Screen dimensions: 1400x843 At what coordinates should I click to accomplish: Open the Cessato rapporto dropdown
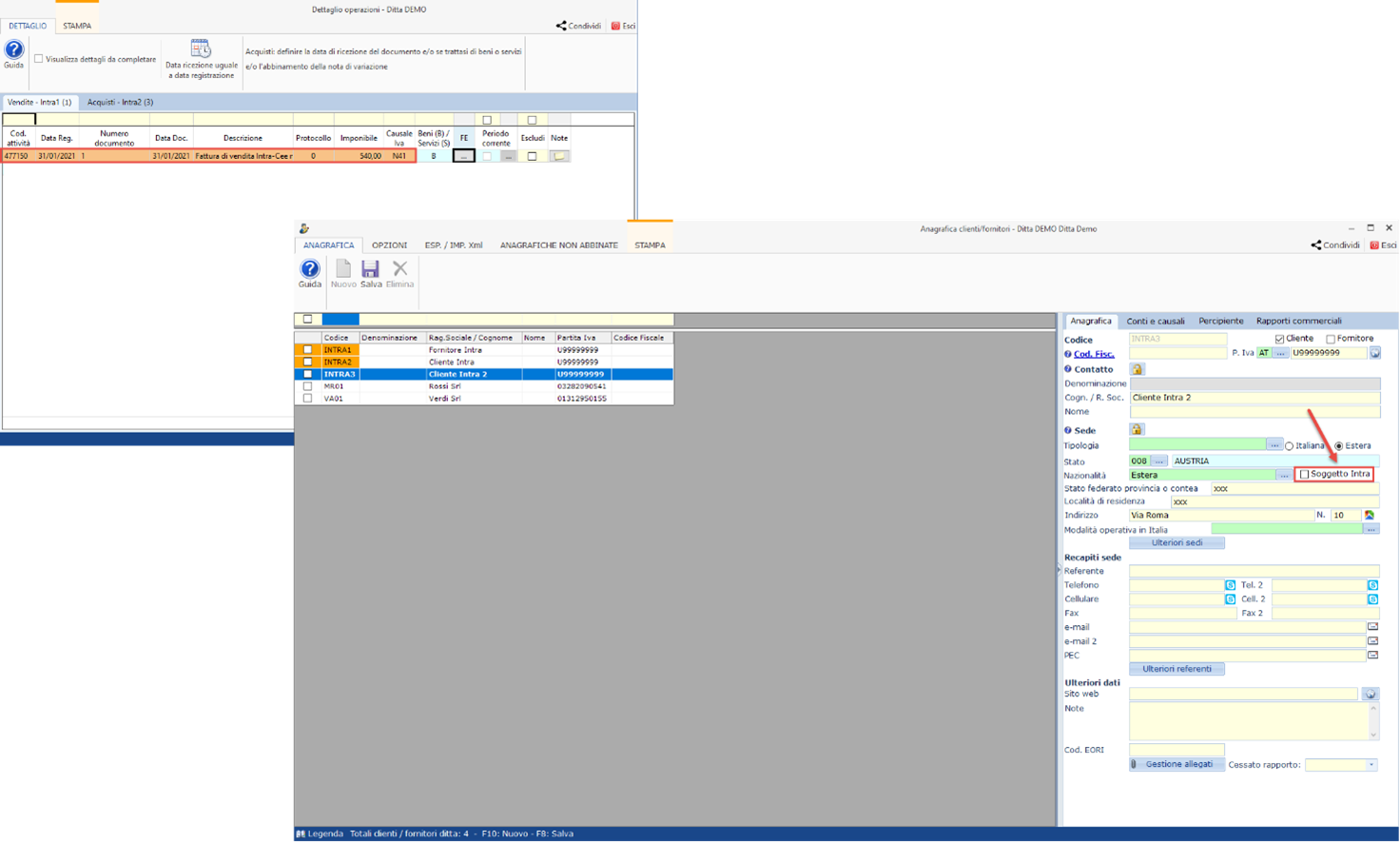click(1371, 765)
